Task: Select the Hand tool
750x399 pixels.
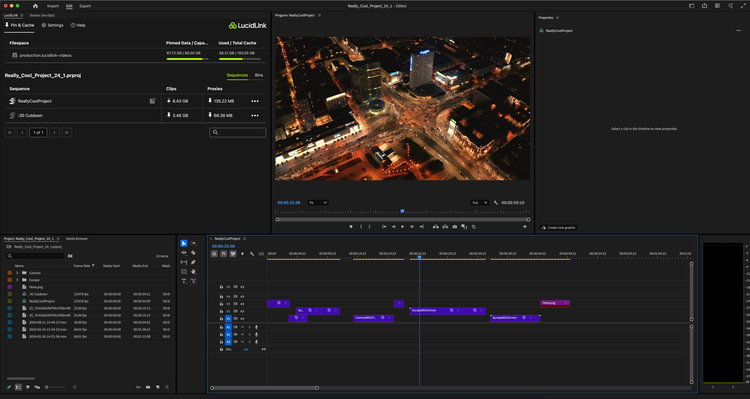Action: pos(193,272)
